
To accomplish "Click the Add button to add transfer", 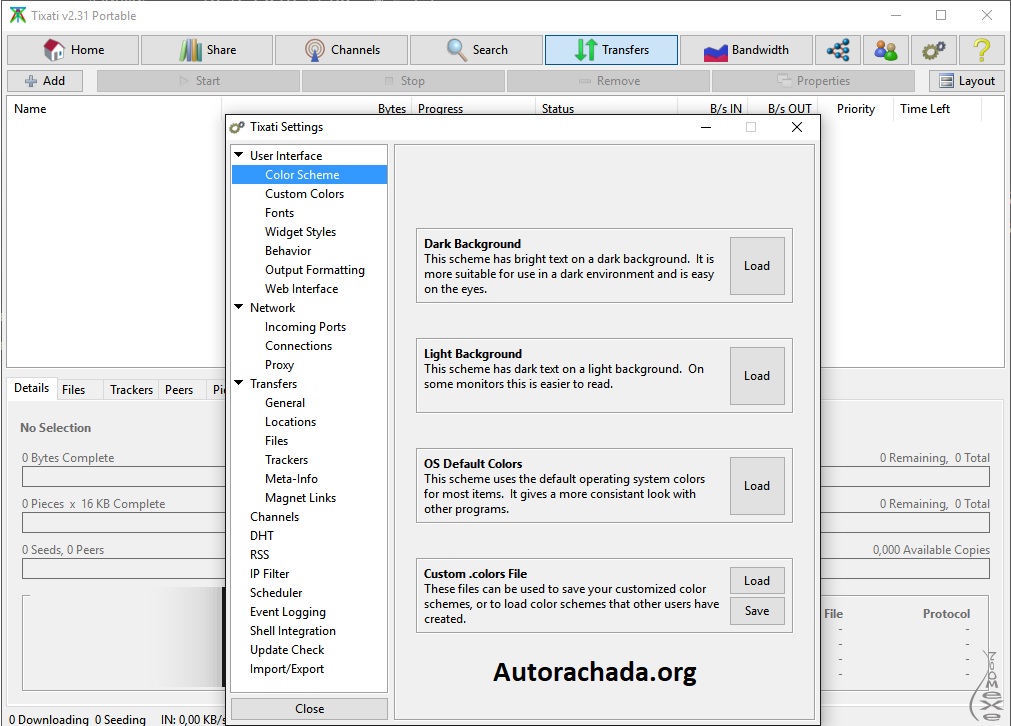I will coord(45,81).
